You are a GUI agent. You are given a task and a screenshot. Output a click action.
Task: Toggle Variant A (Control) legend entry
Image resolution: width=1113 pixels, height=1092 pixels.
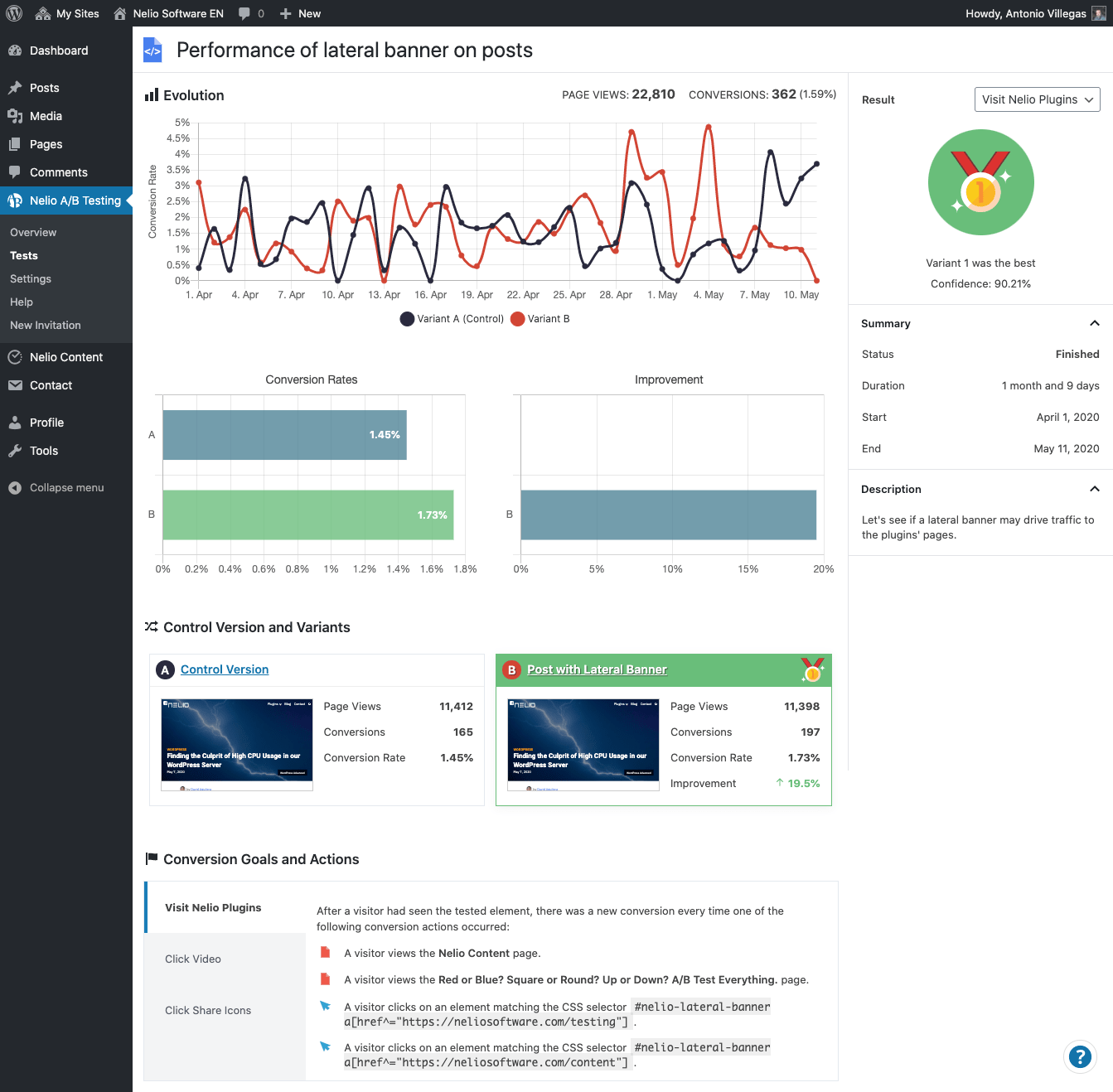pyautogui.click(x=452, y=319)
